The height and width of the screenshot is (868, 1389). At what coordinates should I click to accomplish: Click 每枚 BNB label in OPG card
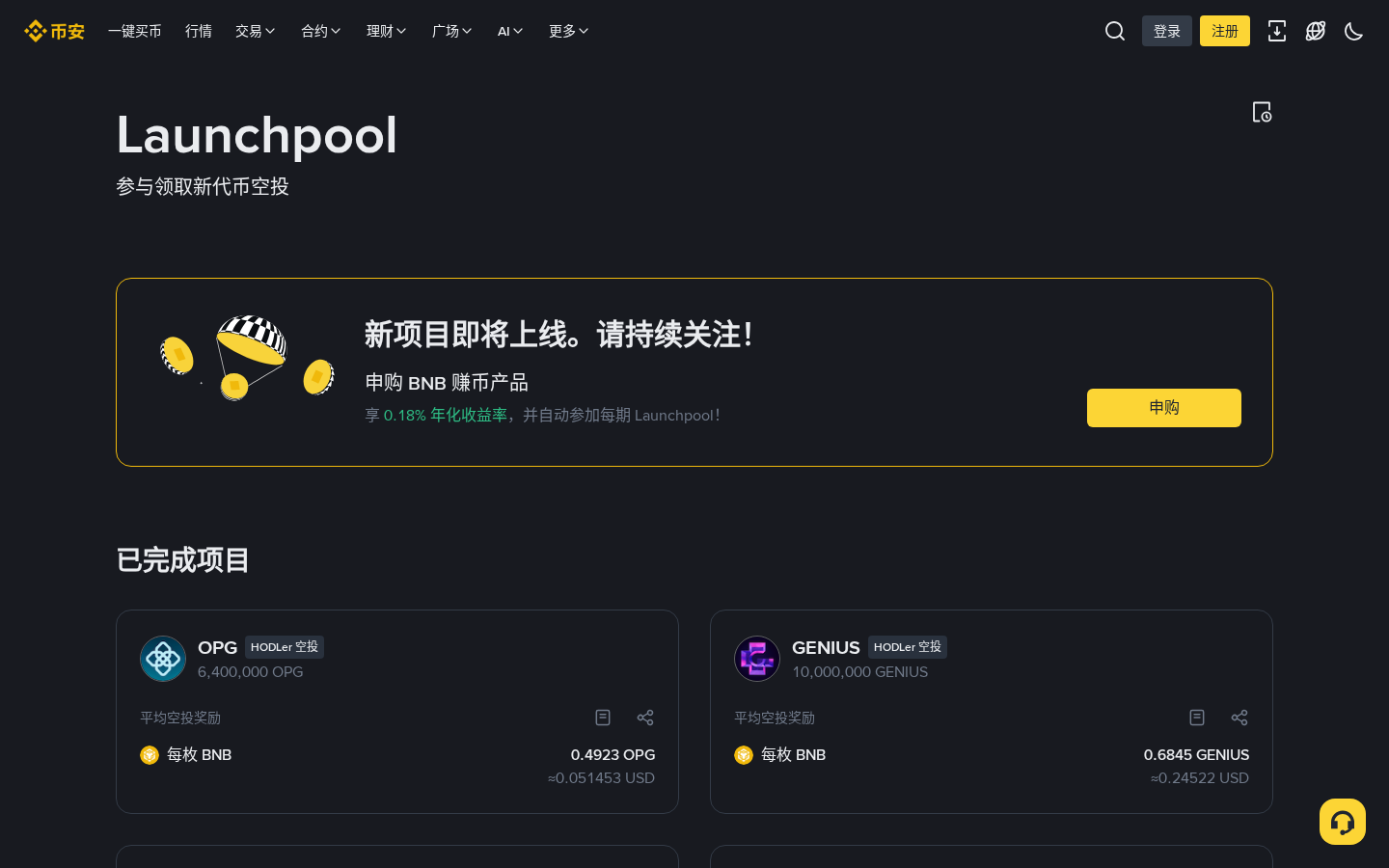click(200, 755)
